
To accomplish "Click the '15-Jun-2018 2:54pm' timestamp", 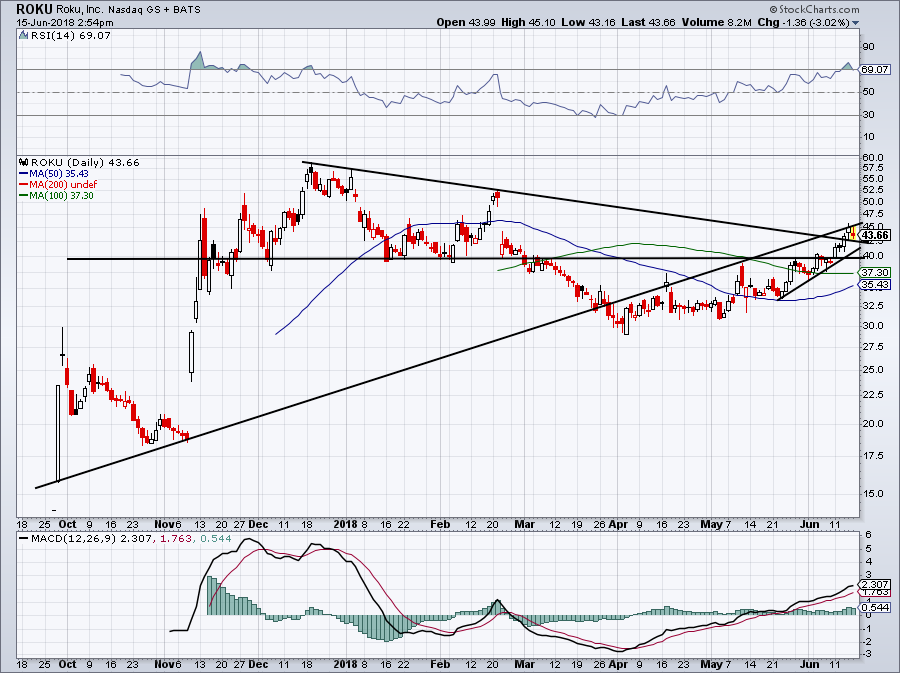I will point(65,23).
